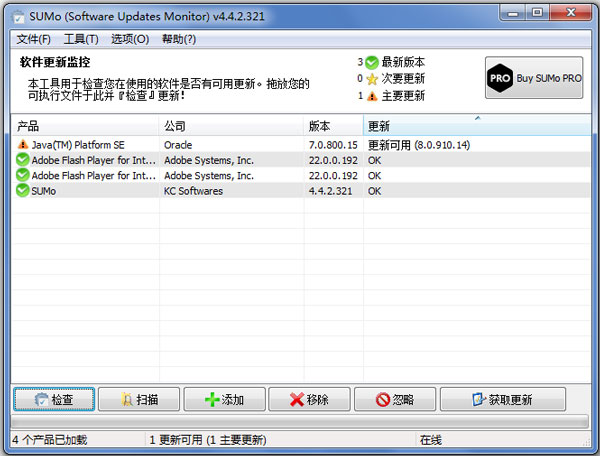Click the 最新版本 counter label
The width and height of the screenshot is (600, 456).
[403, 62]
